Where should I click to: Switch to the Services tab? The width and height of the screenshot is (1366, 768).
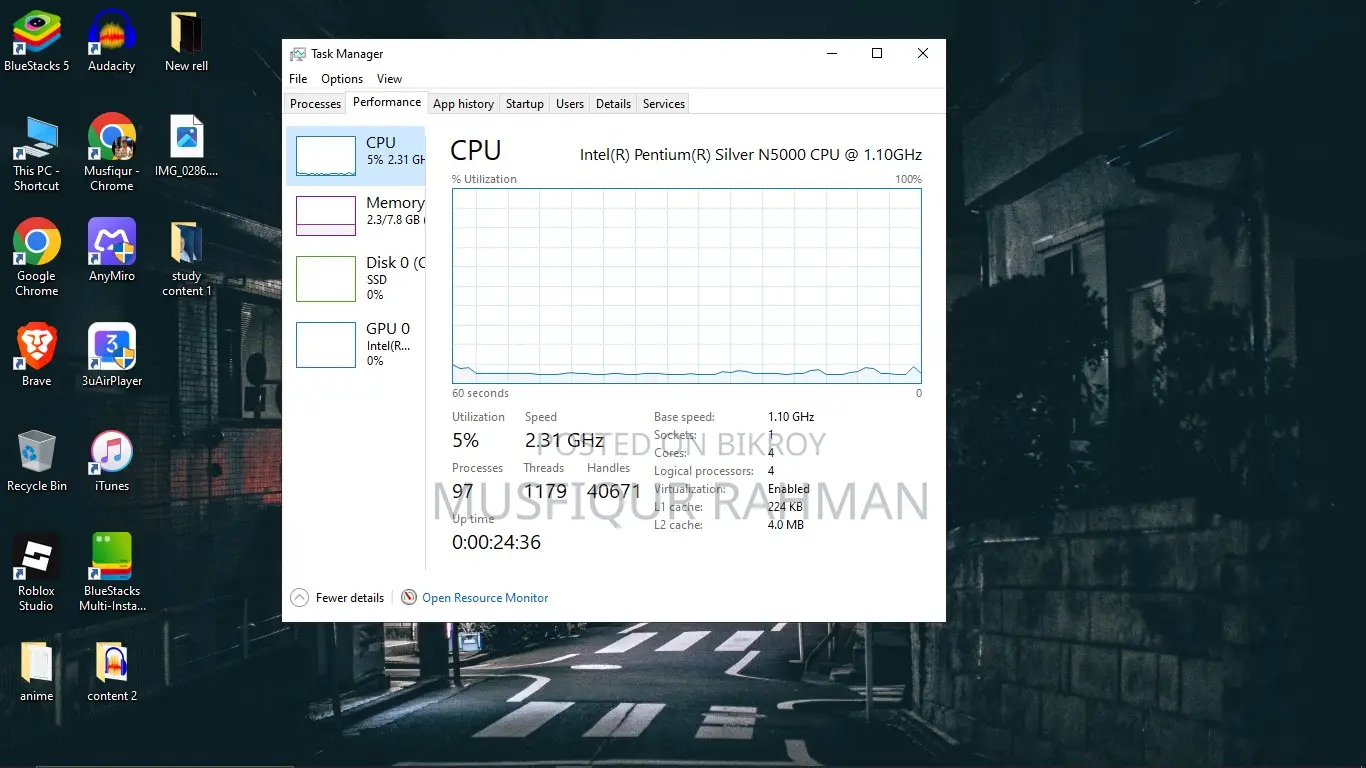point(664,104)
